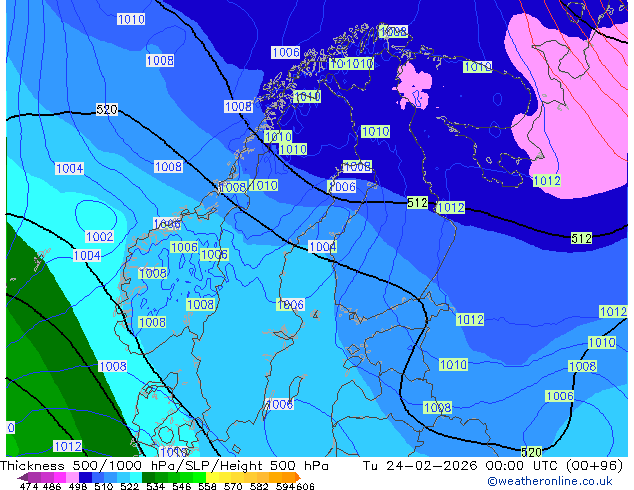The image size is (634, 490).
Task: Click the 1004 label directly below 1002
Action: click(x=87, y=256)
